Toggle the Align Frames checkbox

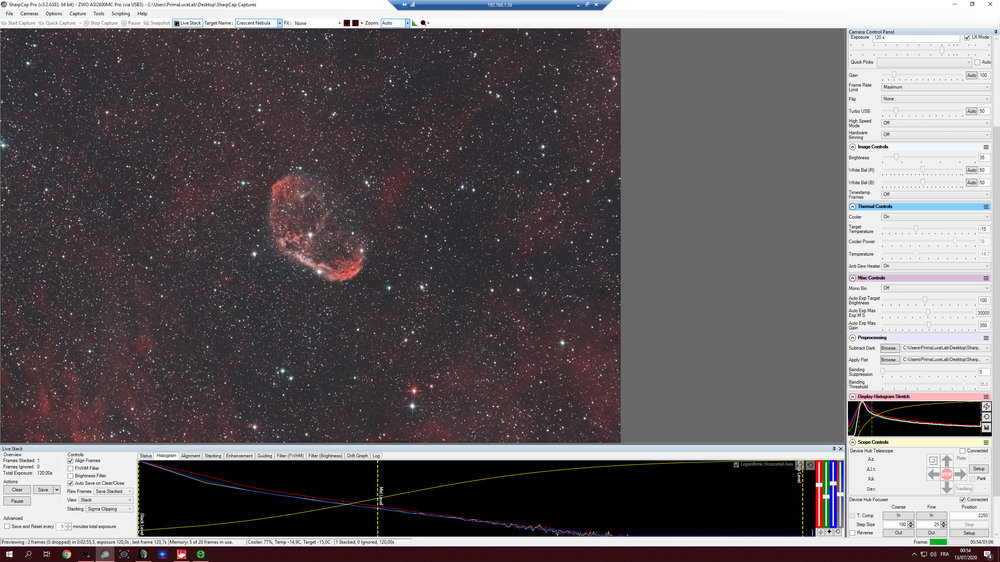pos(70,461)
